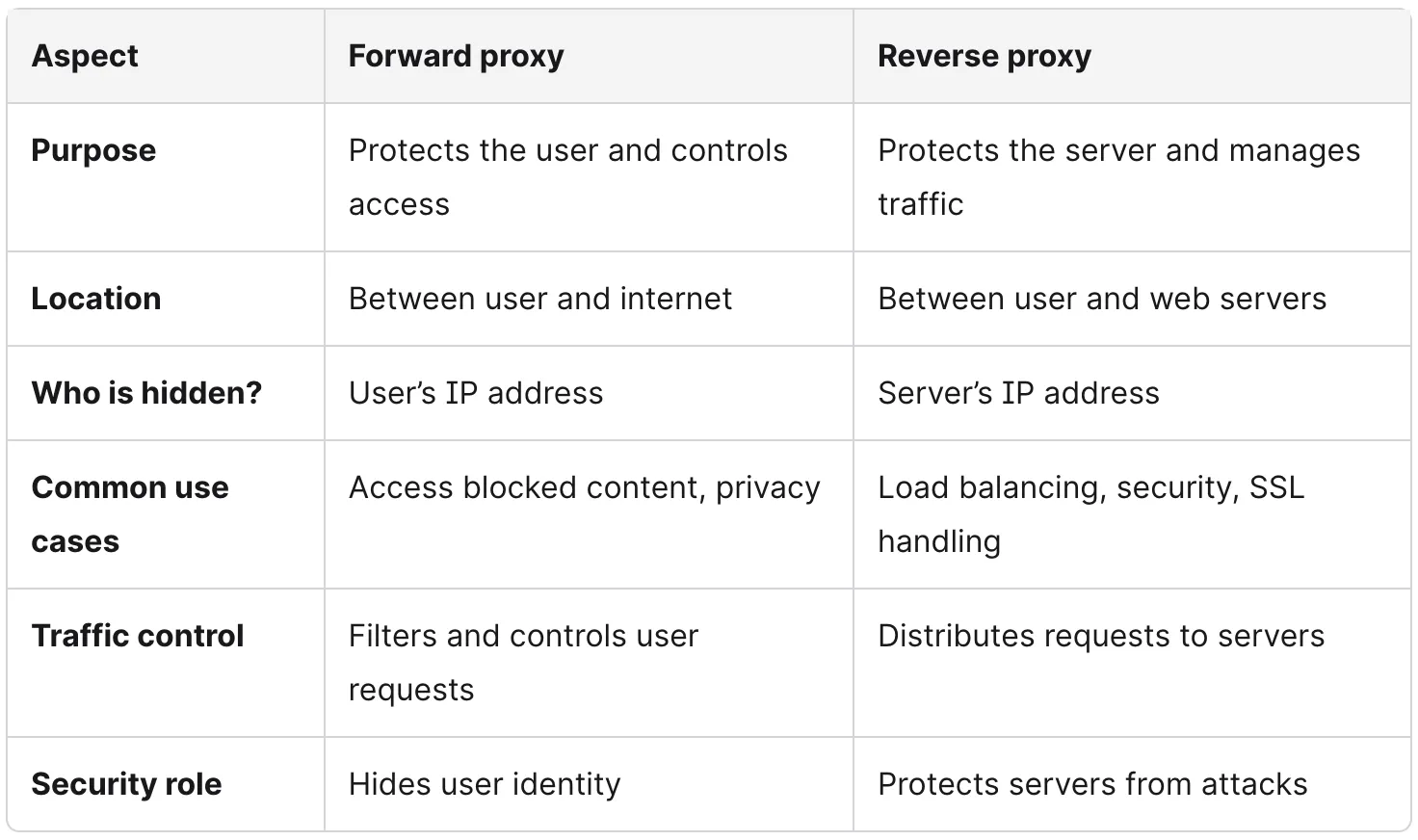Click the 'User's IP address' cell

click(x=476, y=393)
